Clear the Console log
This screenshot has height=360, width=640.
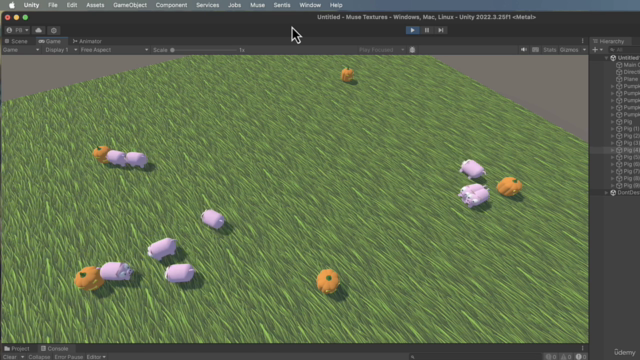[x=9, y=357]
